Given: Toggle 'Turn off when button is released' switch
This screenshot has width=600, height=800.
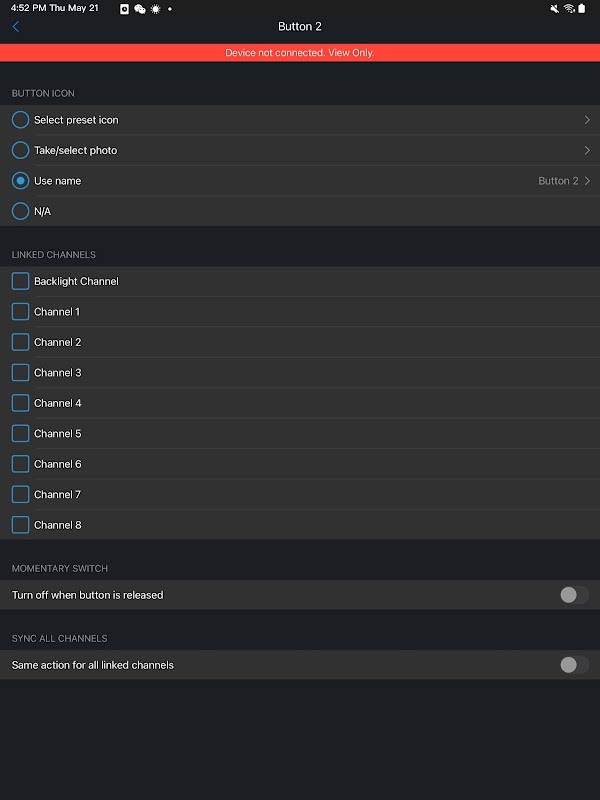Looking at the screenshot, I should pos(573,595).
